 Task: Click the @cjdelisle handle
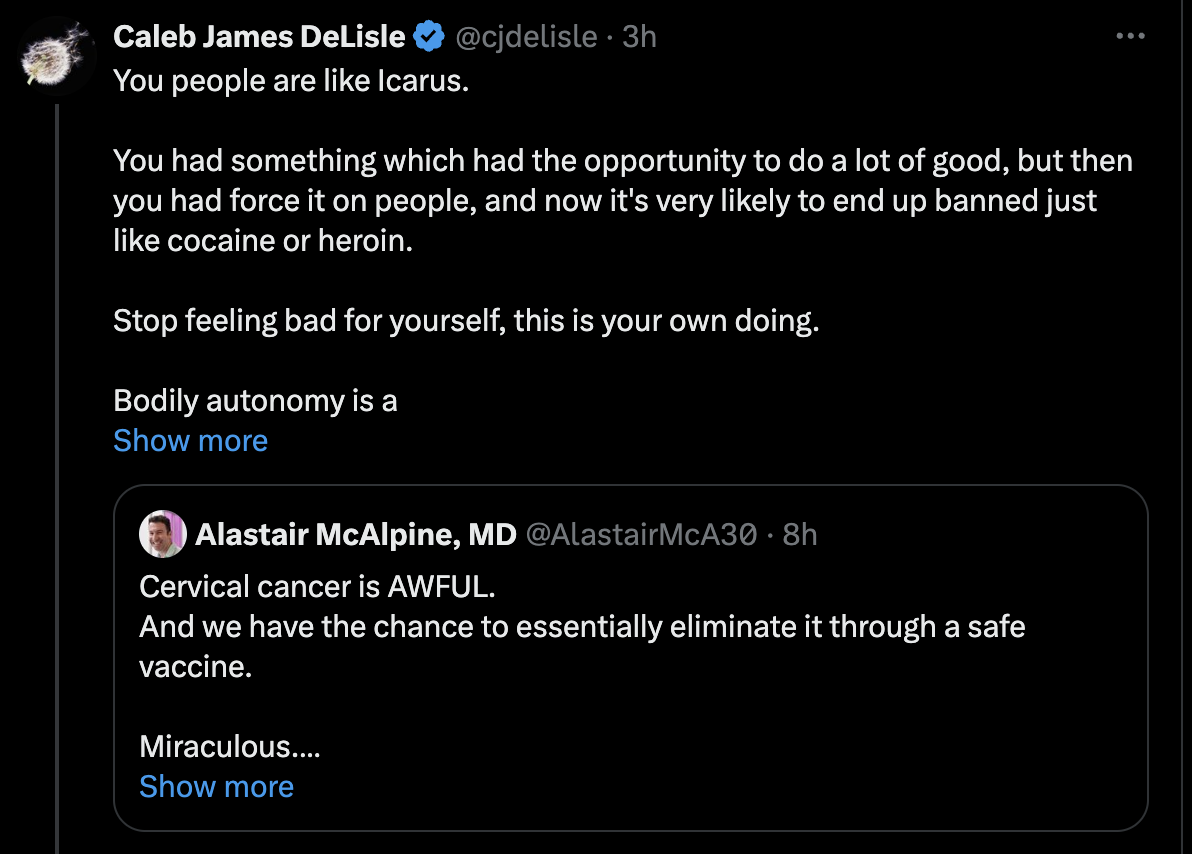(x=527, y=37)
